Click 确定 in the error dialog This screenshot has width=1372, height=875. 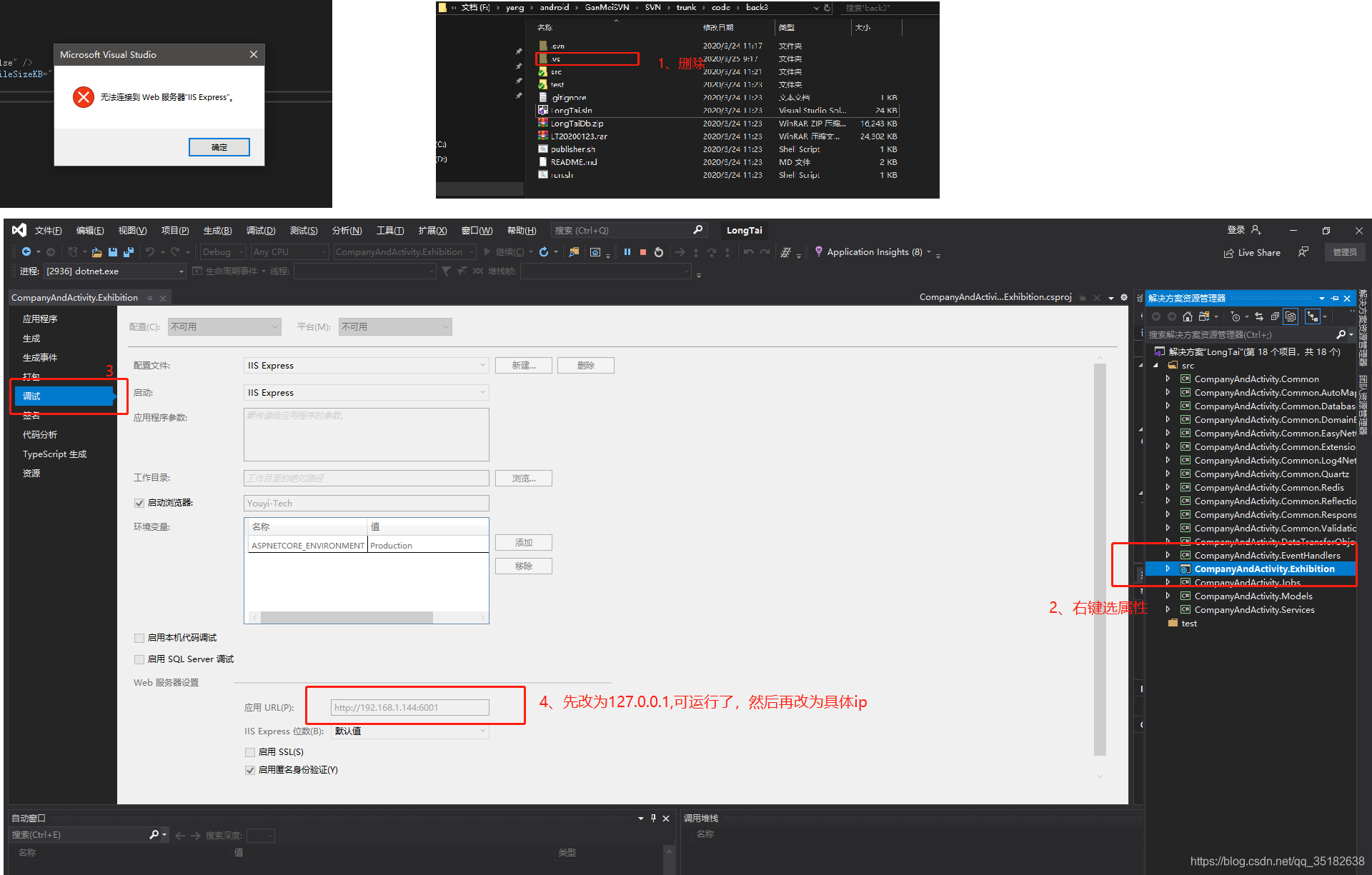tap(219, 147)
